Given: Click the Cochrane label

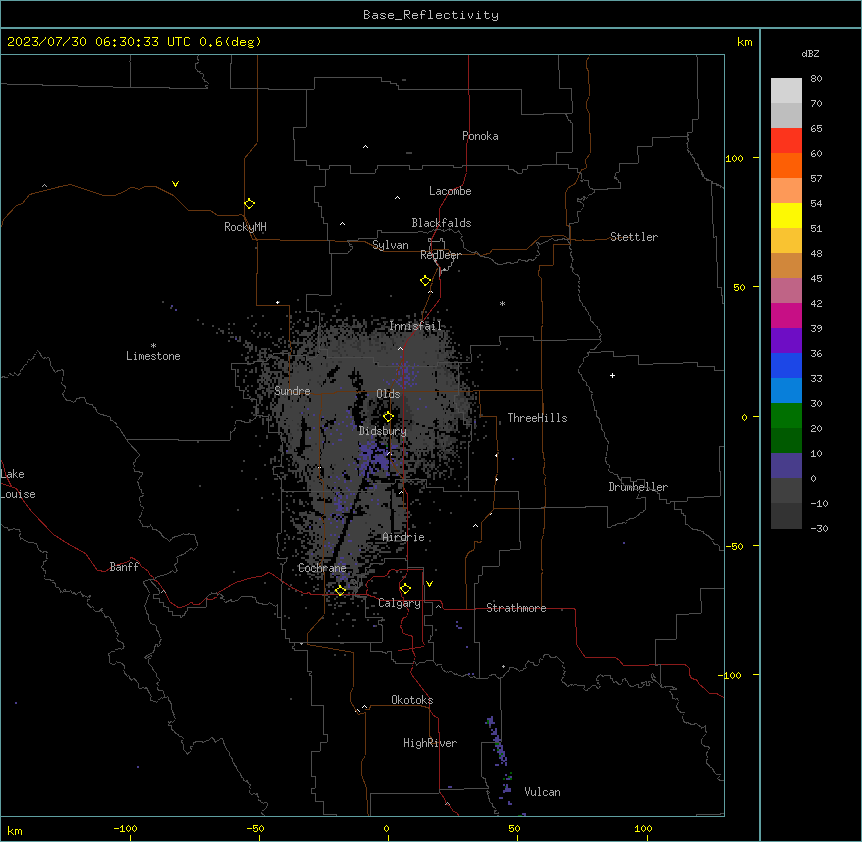Looking at the screenshot, I should point(322,568).
